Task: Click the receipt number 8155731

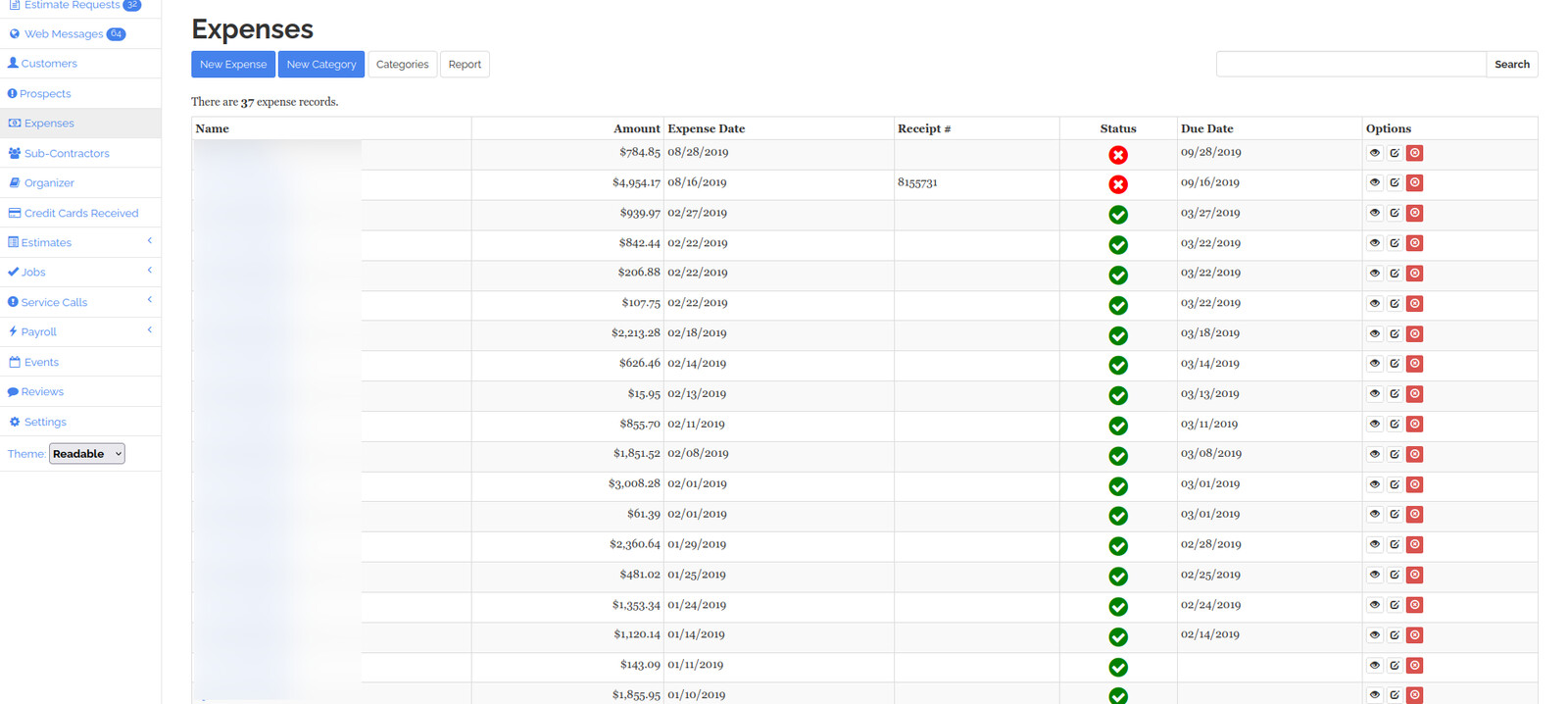Action: [917, 182]
